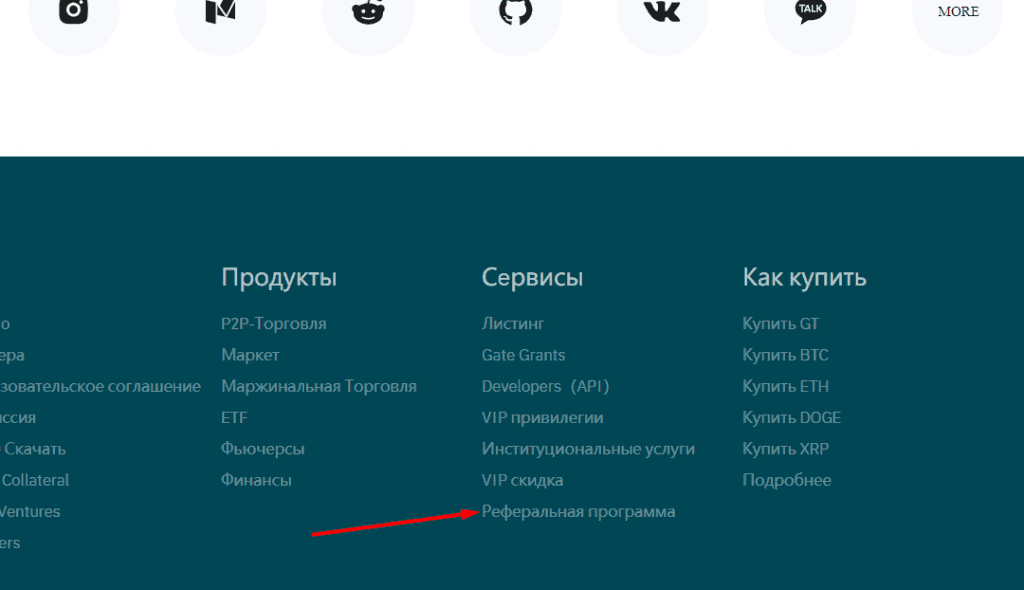Open the VK social icon
Image resolution: width=1024 pixels, height=590 pixels.
[x=662, y=11]
